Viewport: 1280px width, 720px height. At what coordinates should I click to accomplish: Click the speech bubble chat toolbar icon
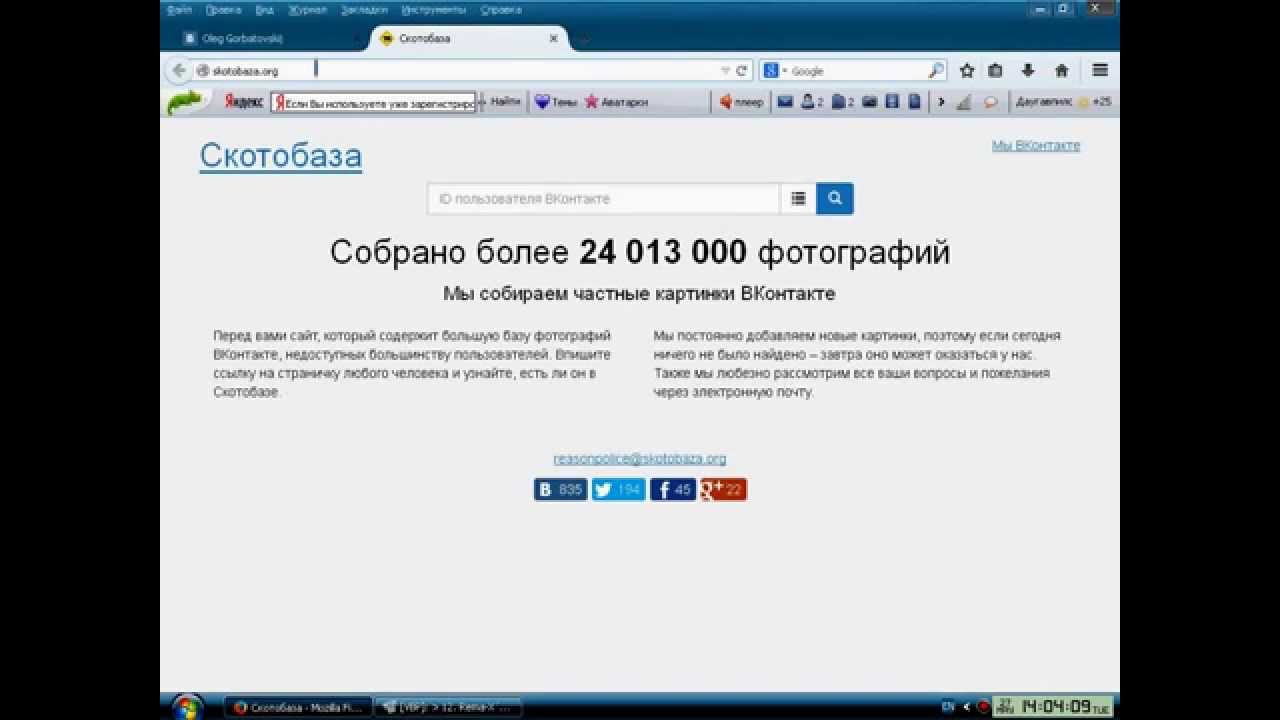tap(991, 102)
